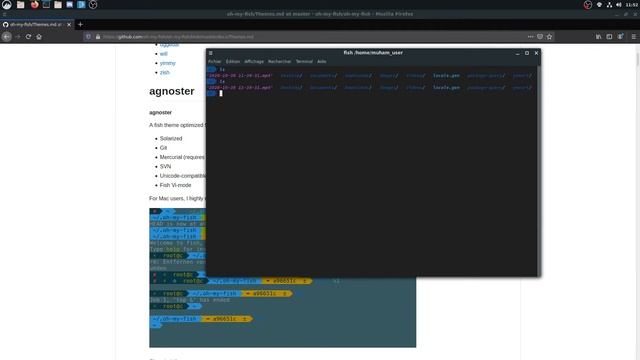Show tracking protection shield info
Viewport: 640px width, 360px height.
[x=88, y=37]
